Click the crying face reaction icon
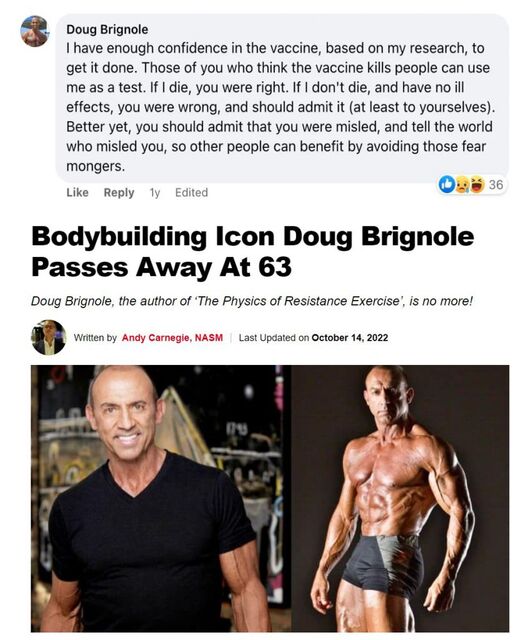Image resolution: width=528 pixels, height=640 pixels. pos(462,184)
